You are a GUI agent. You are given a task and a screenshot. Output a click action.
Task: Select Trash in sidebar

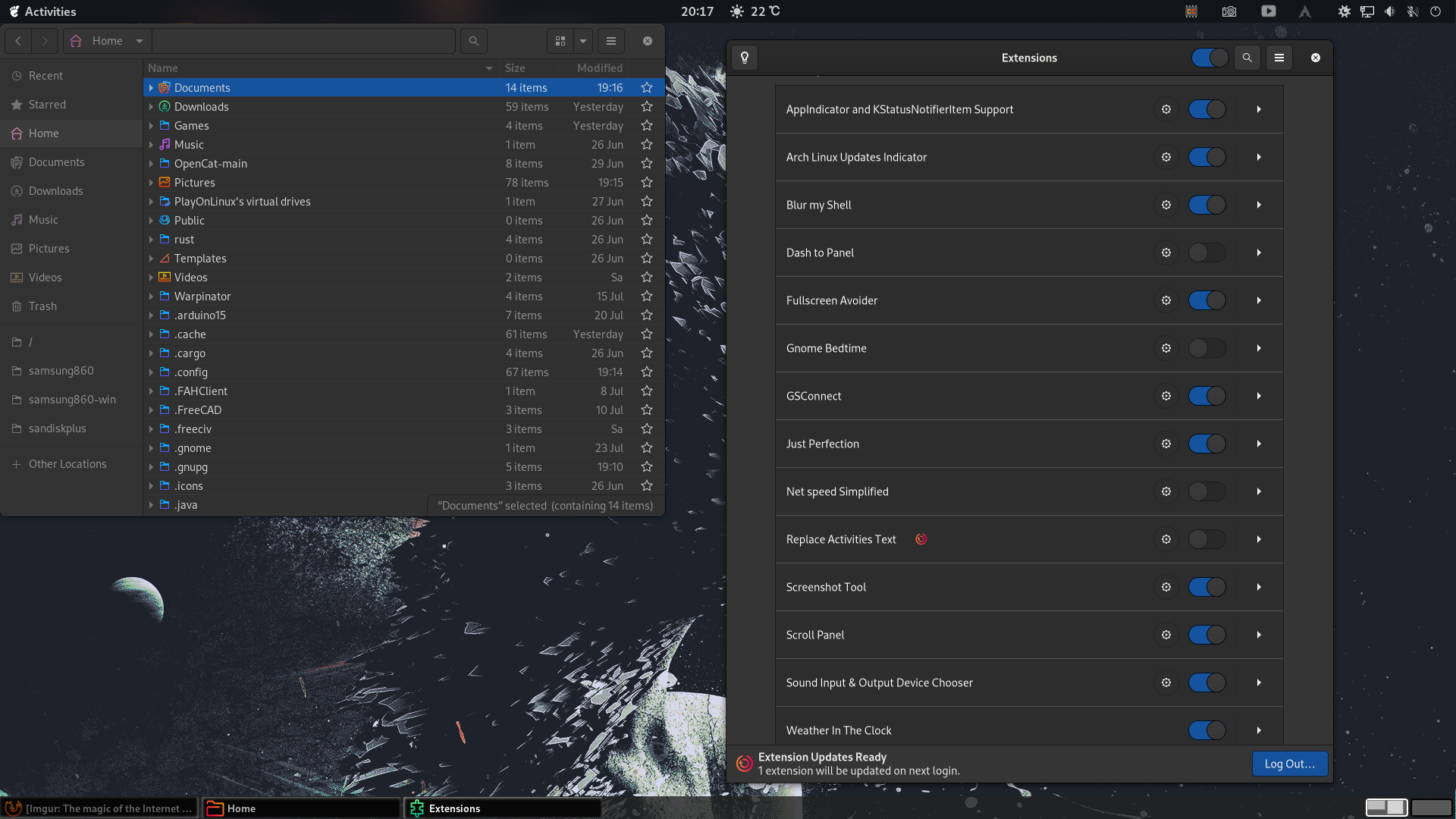click(42, 306)
